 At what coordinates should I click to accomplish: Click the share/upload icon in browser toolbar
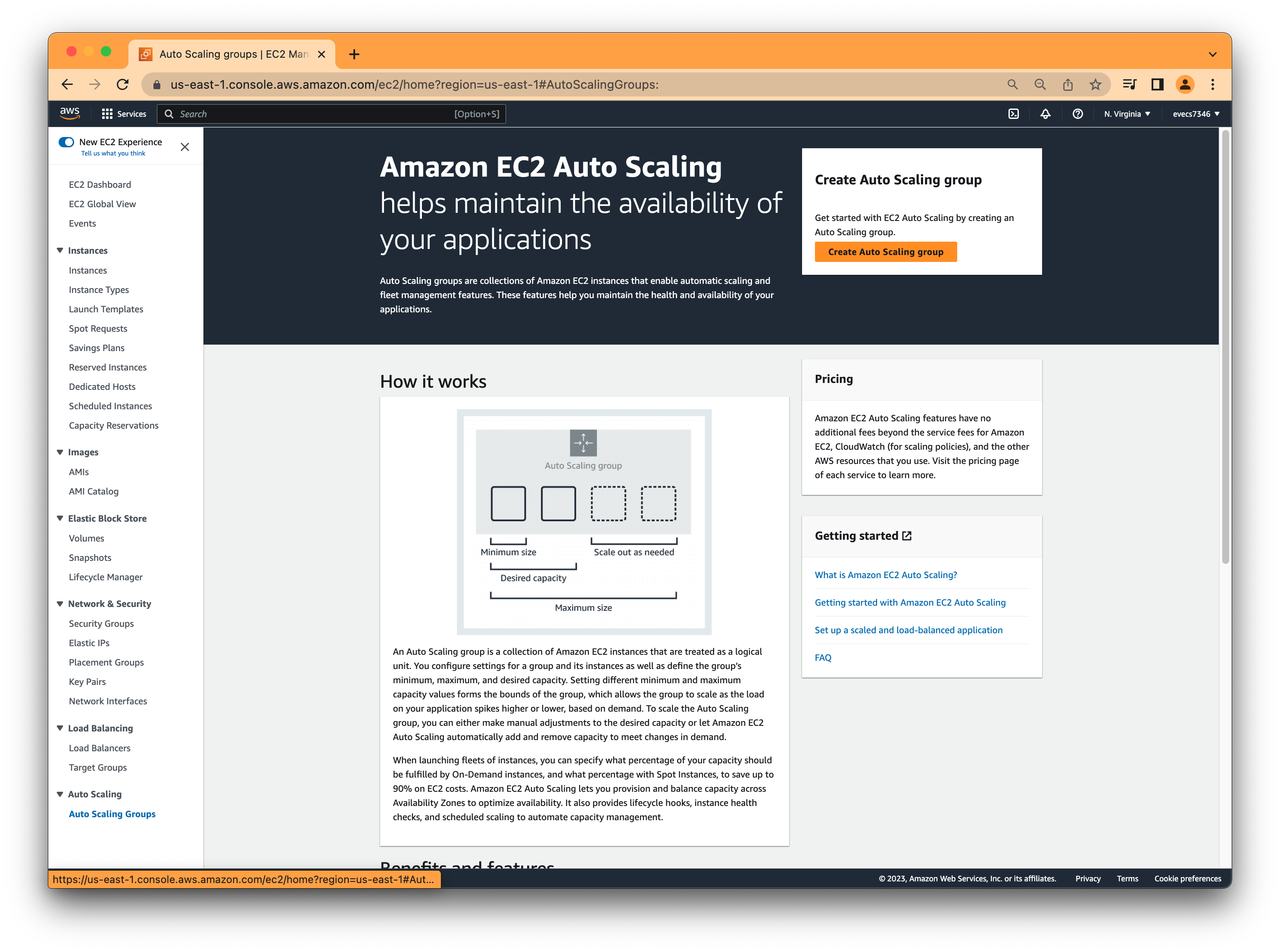(x=1068, y=84)
